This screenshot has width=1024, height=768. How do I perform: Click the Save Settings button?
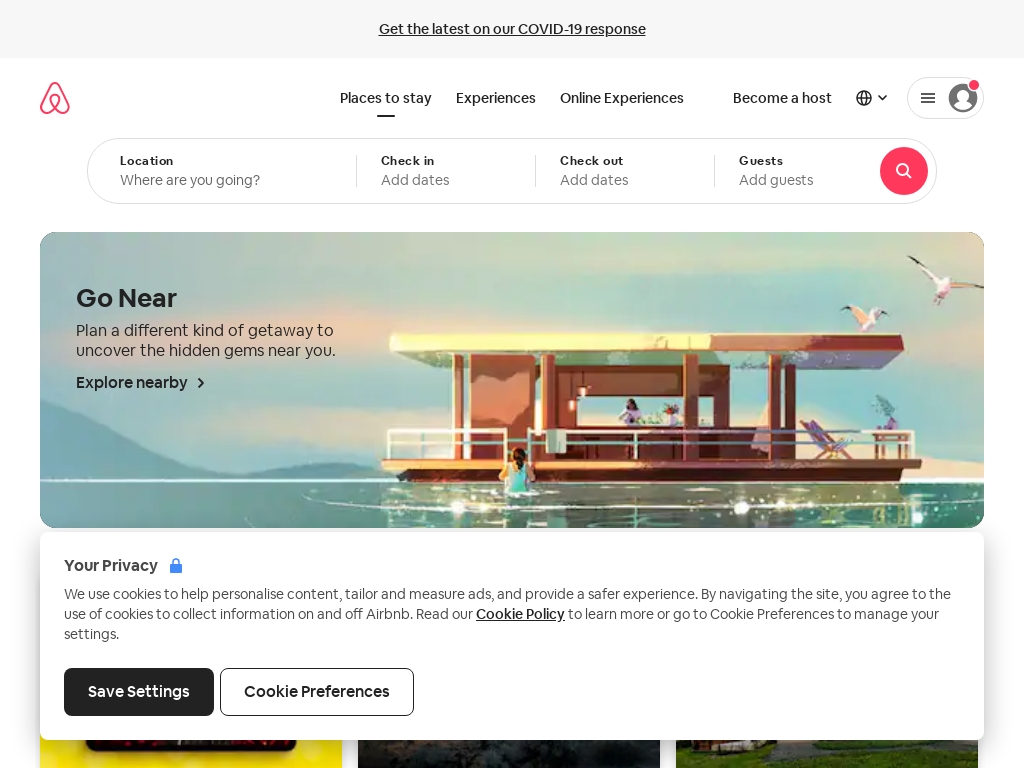pos(138,692)
